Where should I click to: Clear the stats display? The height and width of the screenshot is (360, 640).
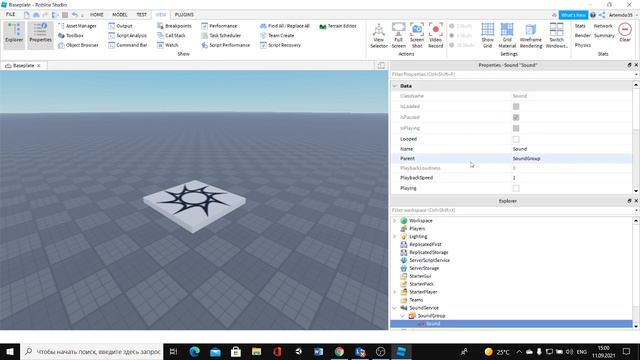tap(625, 33)
